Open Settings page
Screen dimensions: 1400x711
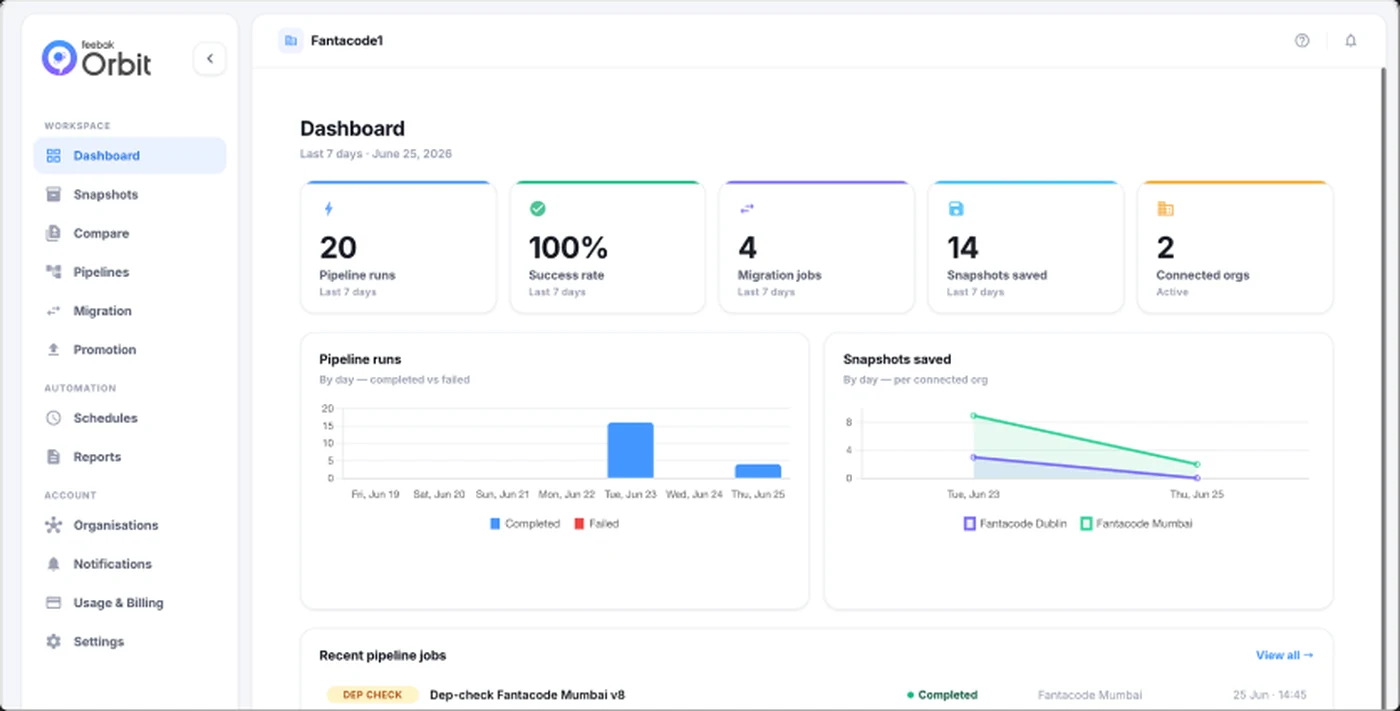click(130, 642)
